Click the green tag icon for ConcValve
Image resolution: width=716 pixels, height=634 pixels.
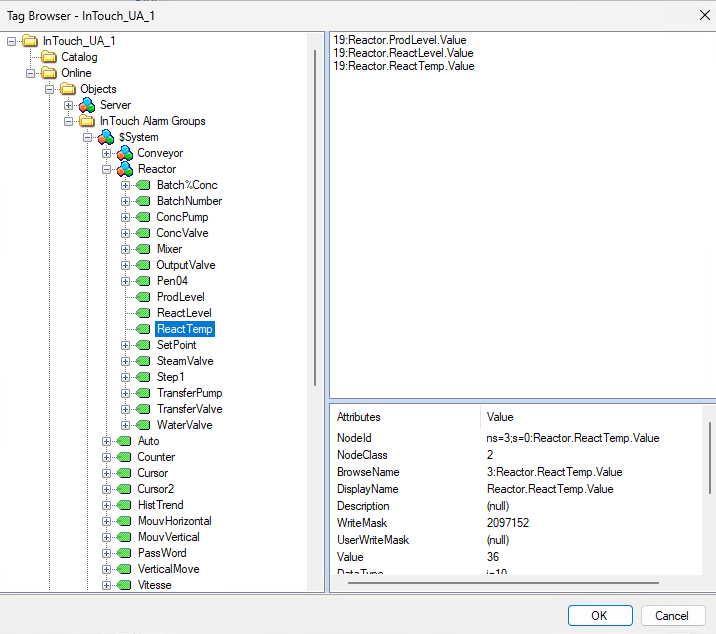[143, 233]
